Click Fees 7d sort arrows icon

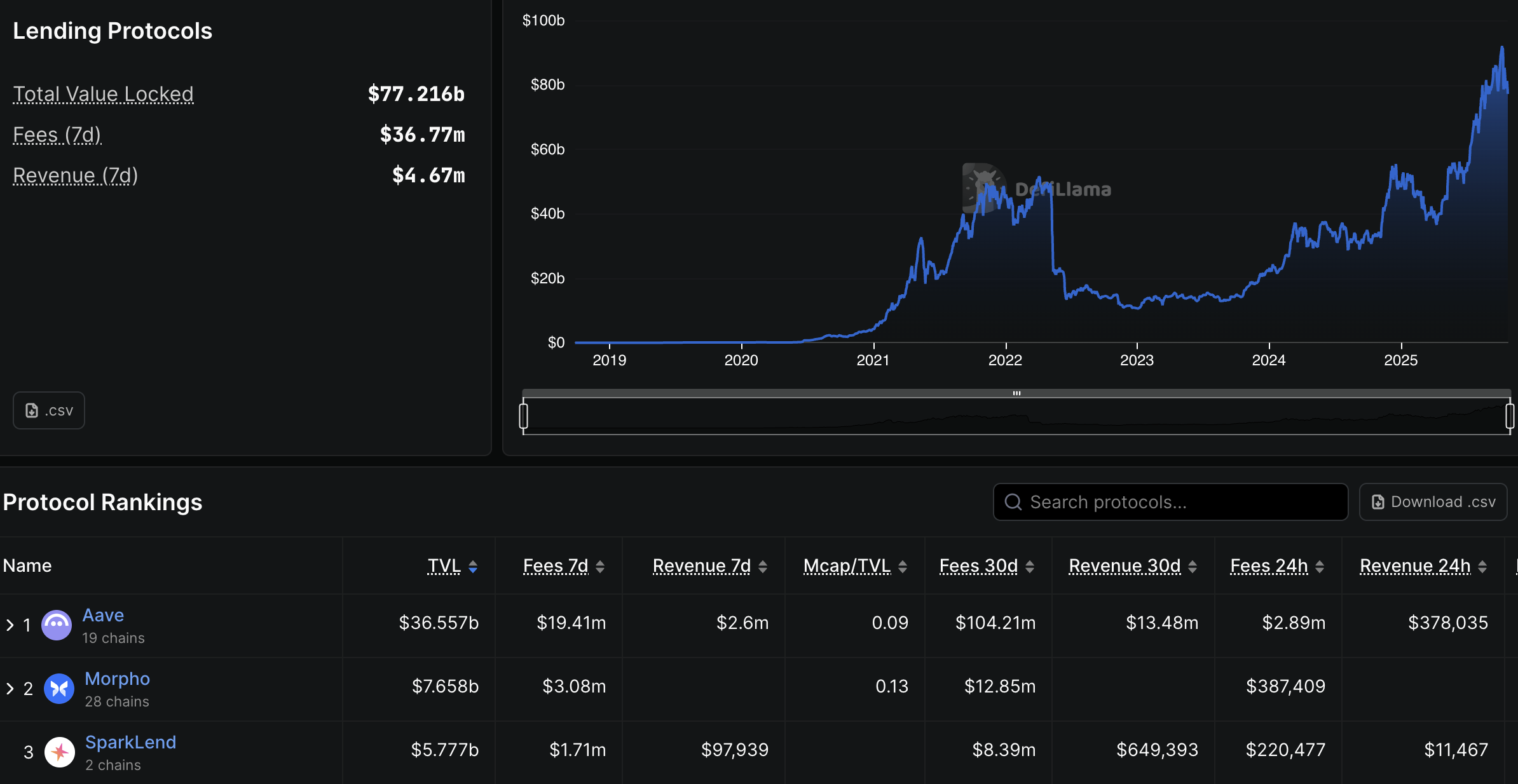point(600,566)
